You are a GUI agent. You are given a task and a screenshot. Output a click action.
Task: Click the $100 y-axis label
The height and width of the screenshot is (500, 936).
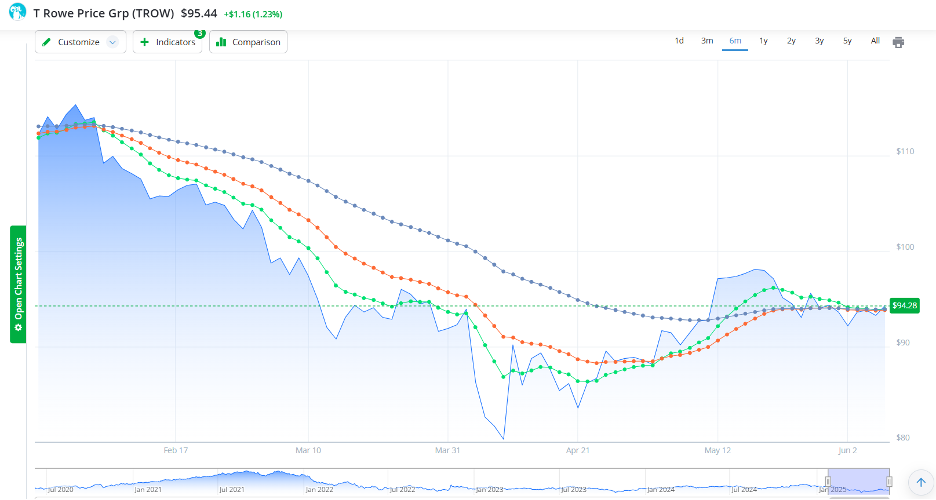(905, 247)
